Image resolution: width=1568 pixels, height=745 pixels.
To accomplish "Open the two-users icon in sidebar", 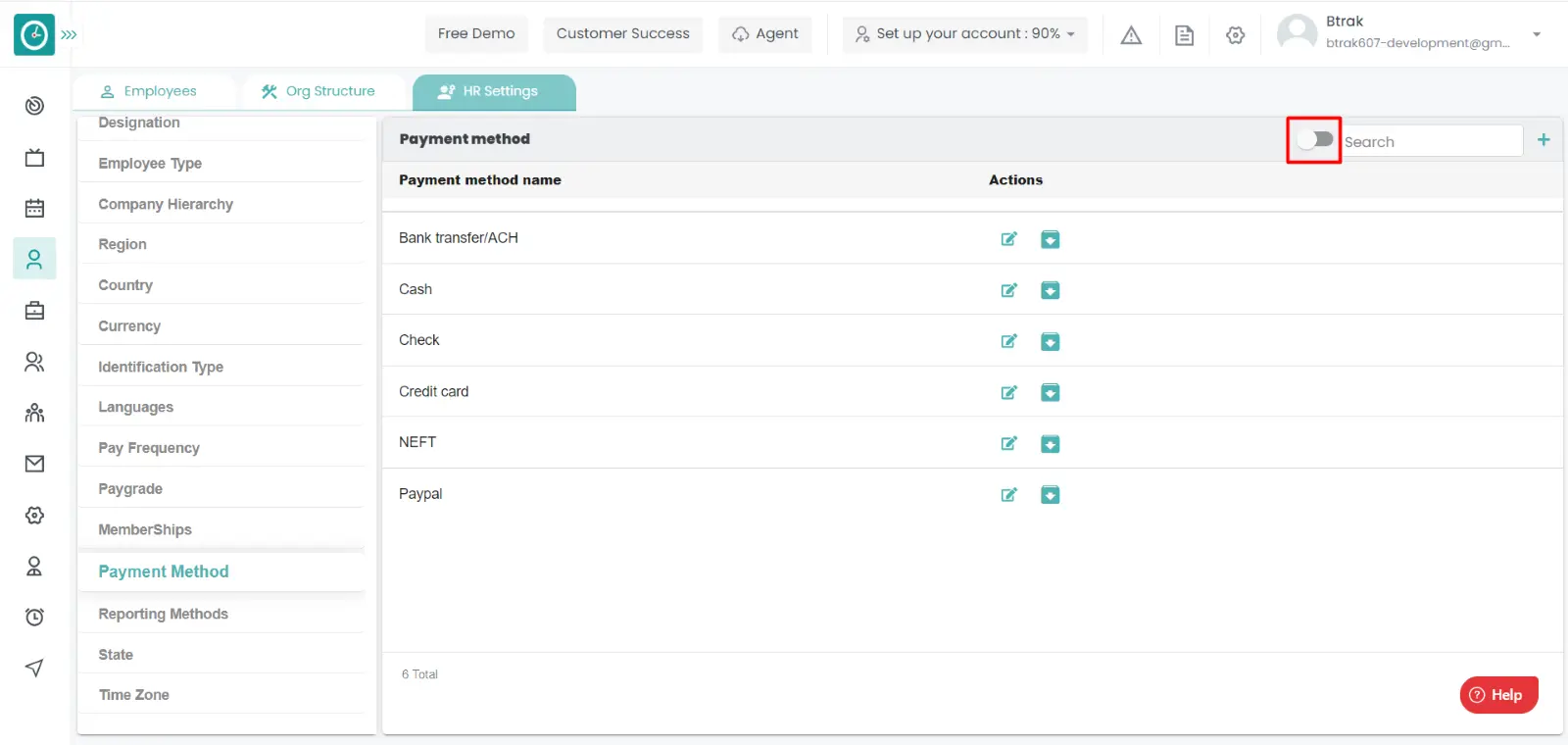I will coord(34,362).
